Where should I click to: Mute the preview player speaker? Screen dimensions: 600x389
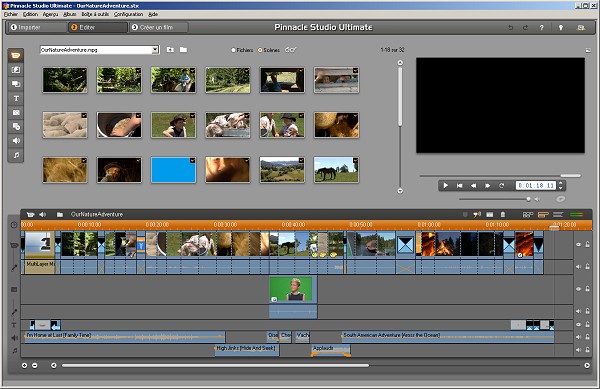537,199
